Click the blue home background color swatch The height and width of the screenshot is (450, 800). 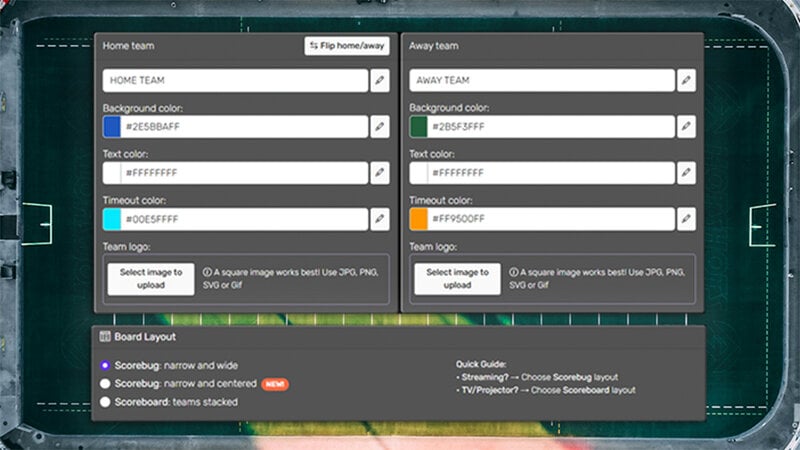click(x=112, y=127)
